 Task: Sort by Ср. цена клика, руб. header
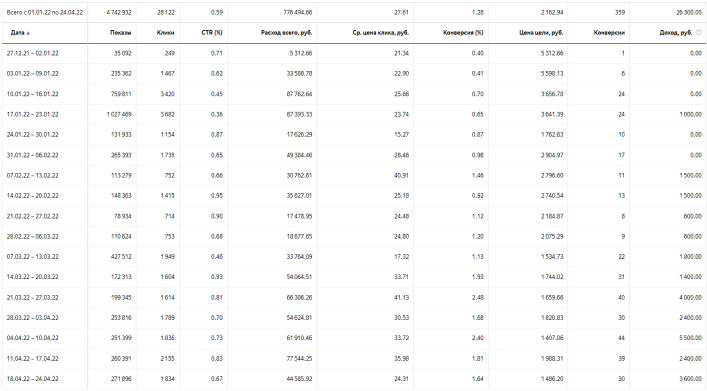point(381,33)
